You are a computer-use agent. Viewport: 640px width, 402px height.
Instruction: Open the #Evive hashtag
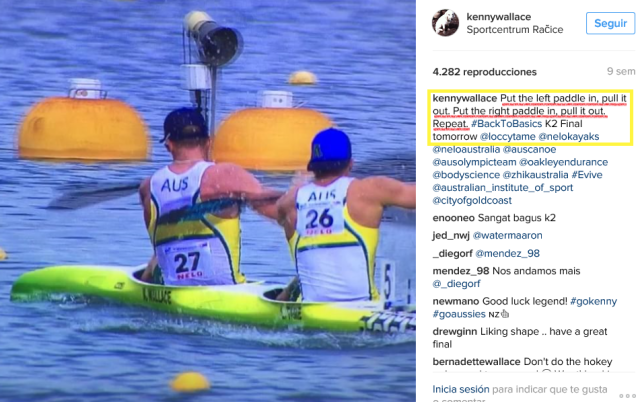pos(587,175)
